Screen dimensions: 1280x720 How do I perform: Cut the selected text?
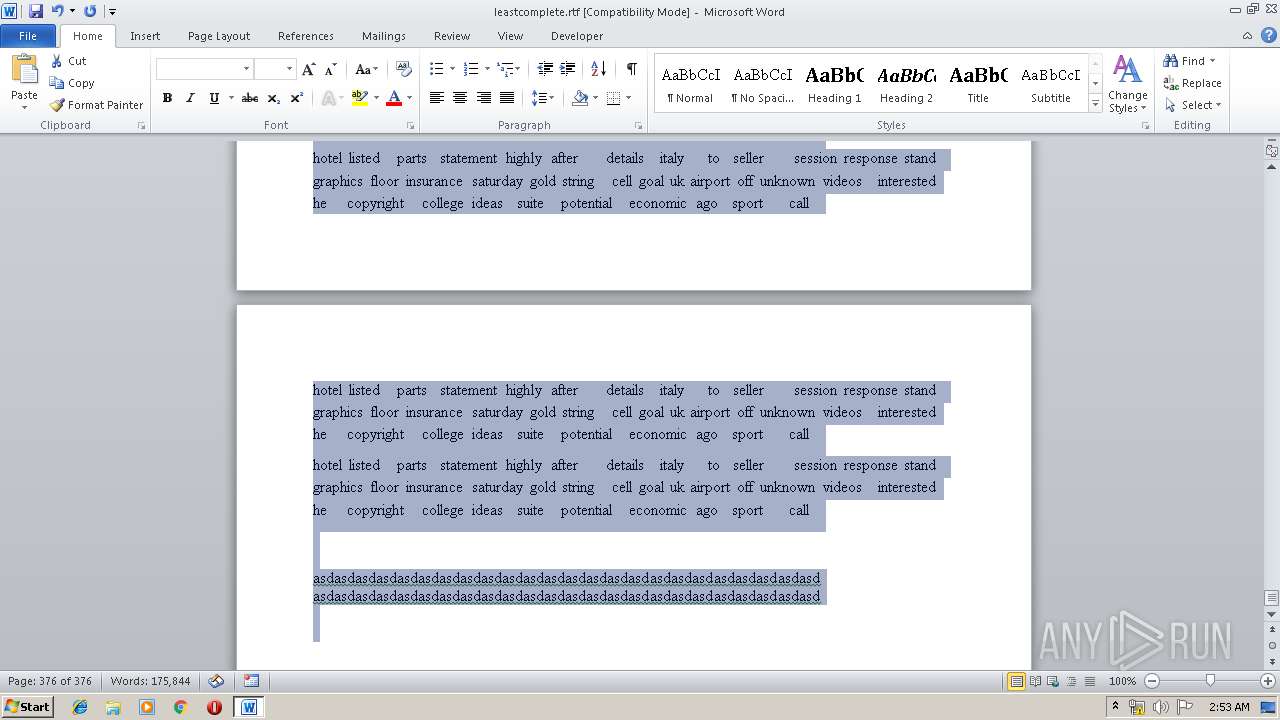click(69, 61)
